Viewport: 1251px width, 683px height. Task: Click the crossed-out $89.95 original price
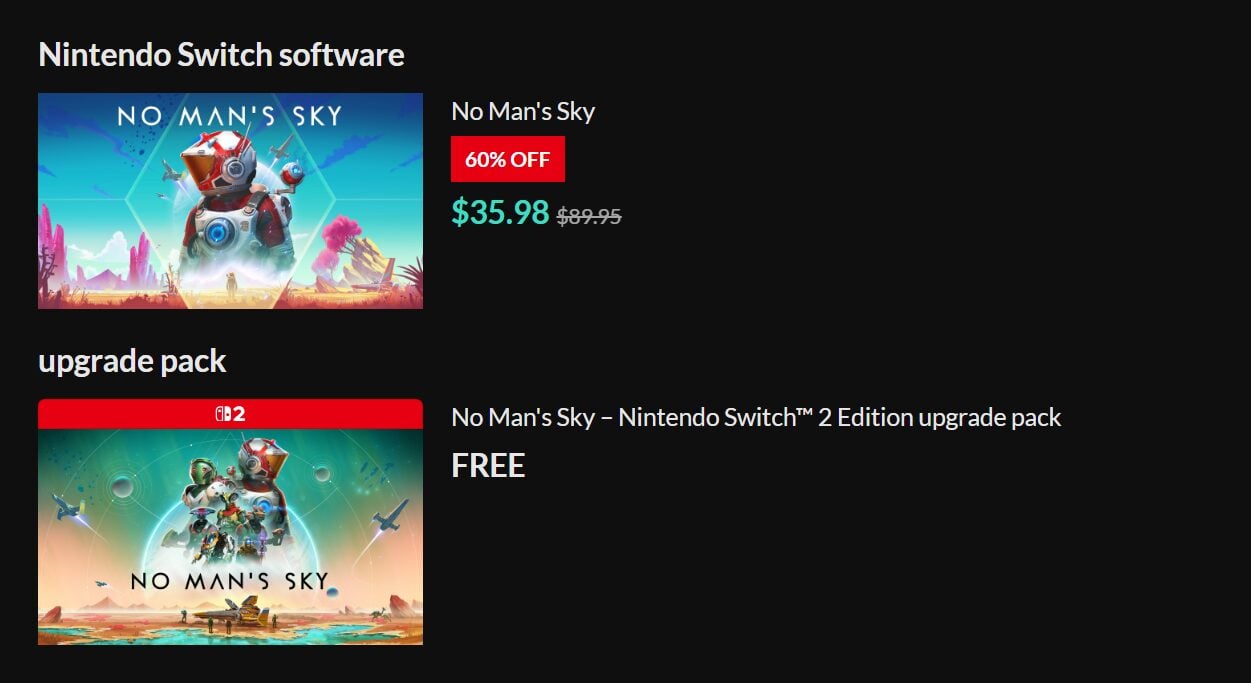589,216
